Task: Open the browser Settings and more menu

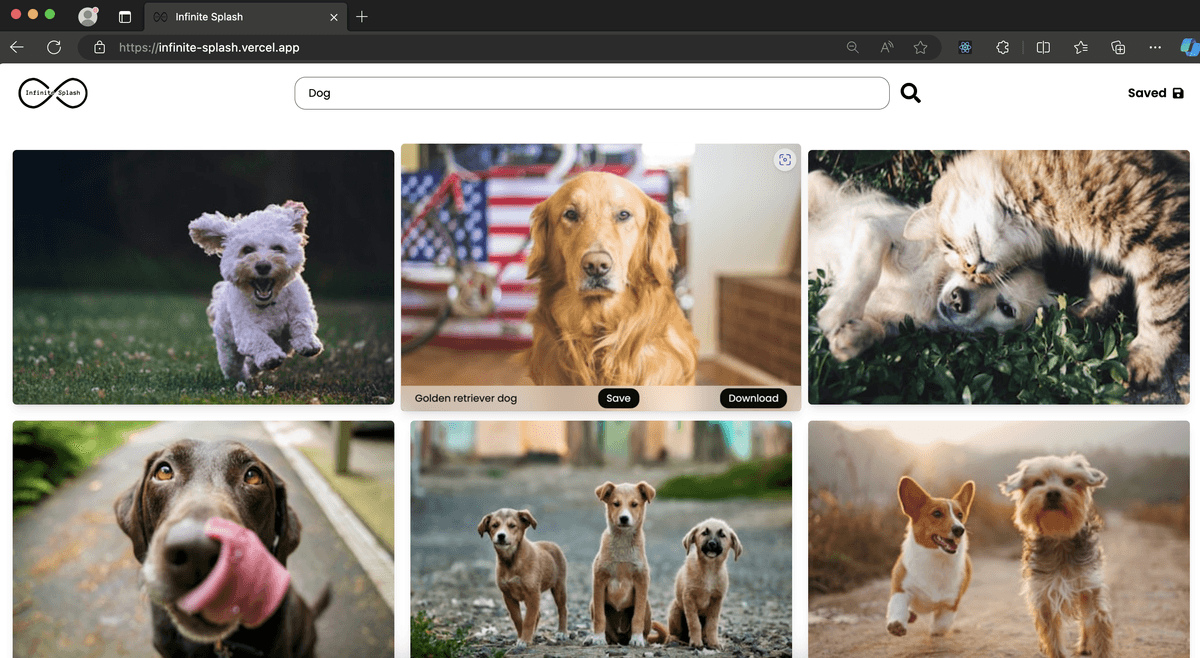Action: [x=1155, y=47]
